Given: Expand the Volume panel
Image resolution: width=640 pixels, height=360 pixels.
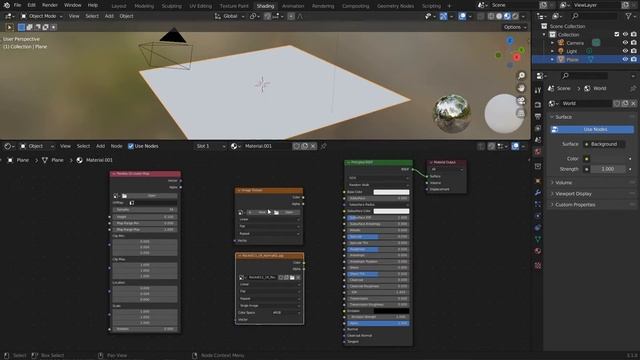Looking at the screenshot, I should 563,182.
